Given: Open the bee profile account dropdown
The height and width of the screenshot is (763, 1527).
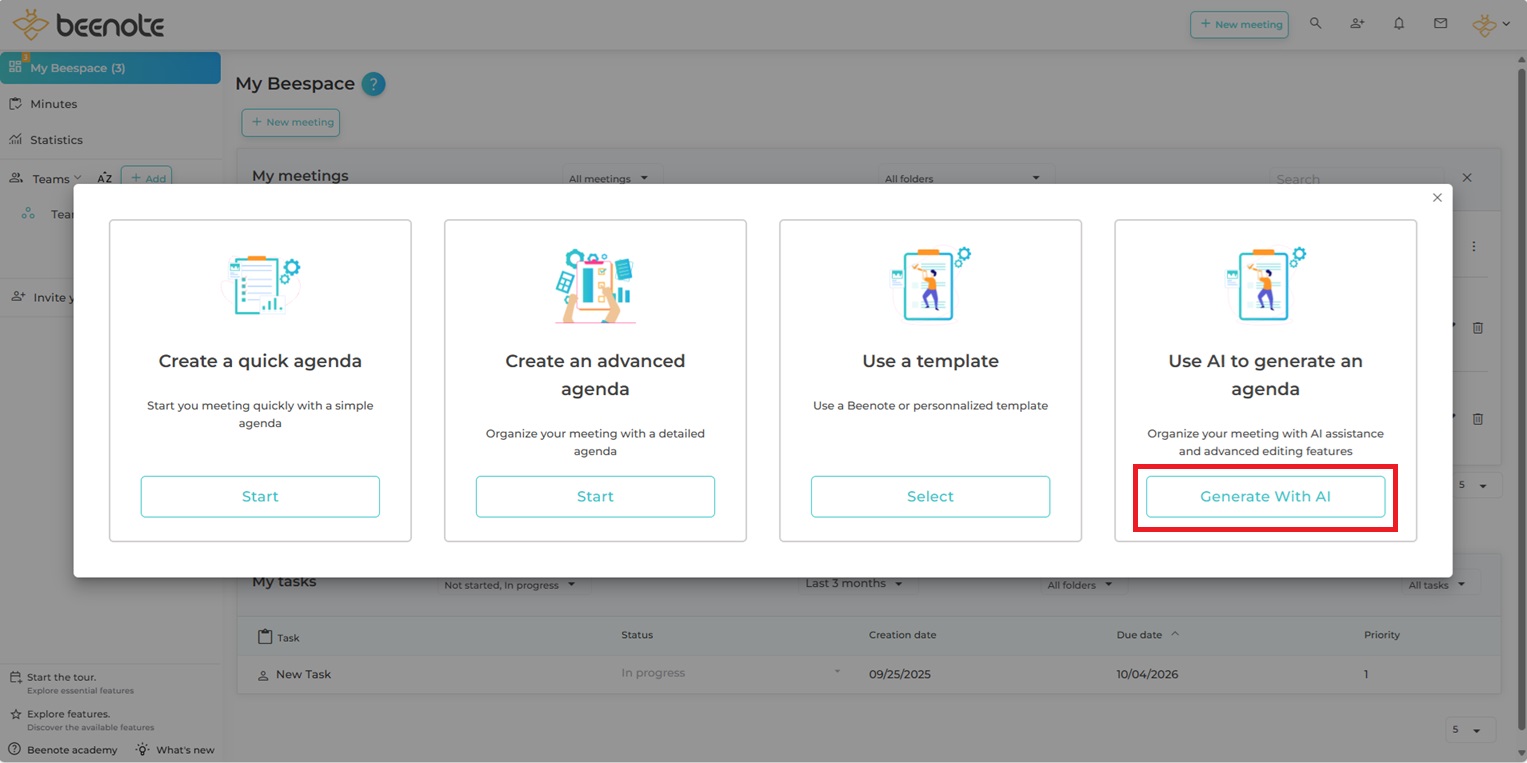Looking at the screenshot, I should pyautogui.click(x=1490, y=25).
